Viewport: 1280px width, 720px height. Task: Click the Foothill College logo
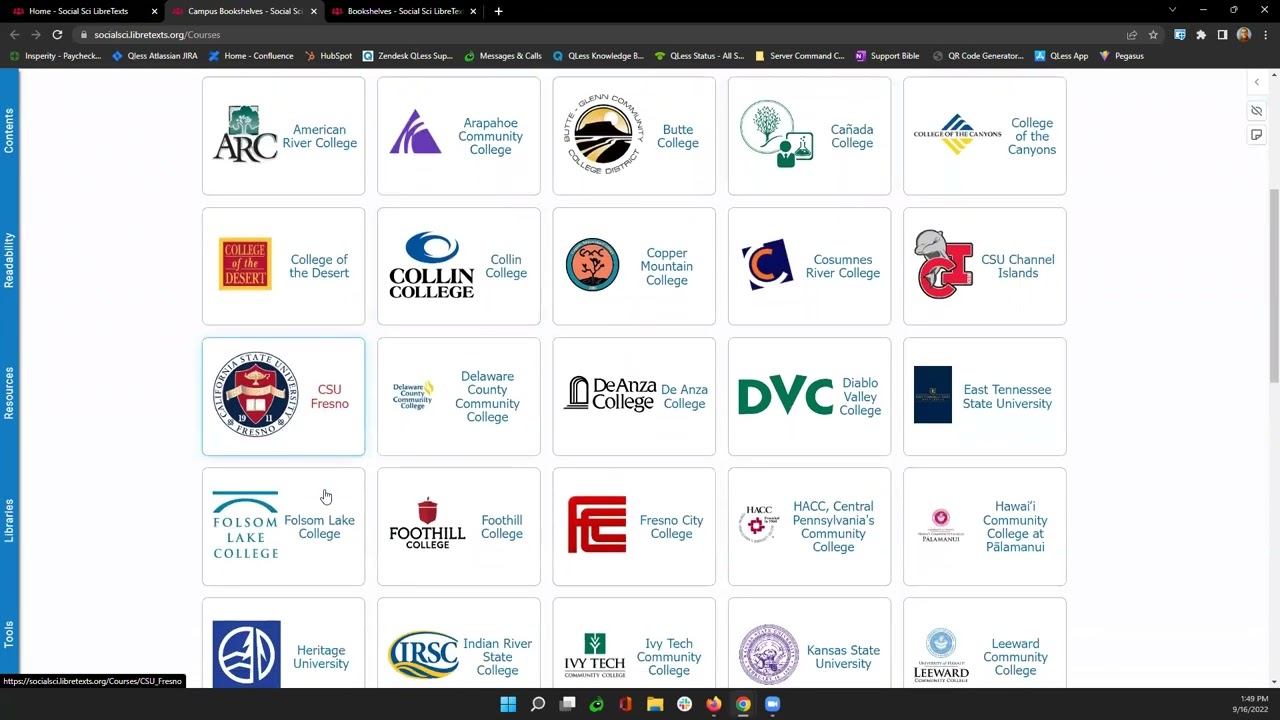(x=427, y=523)
